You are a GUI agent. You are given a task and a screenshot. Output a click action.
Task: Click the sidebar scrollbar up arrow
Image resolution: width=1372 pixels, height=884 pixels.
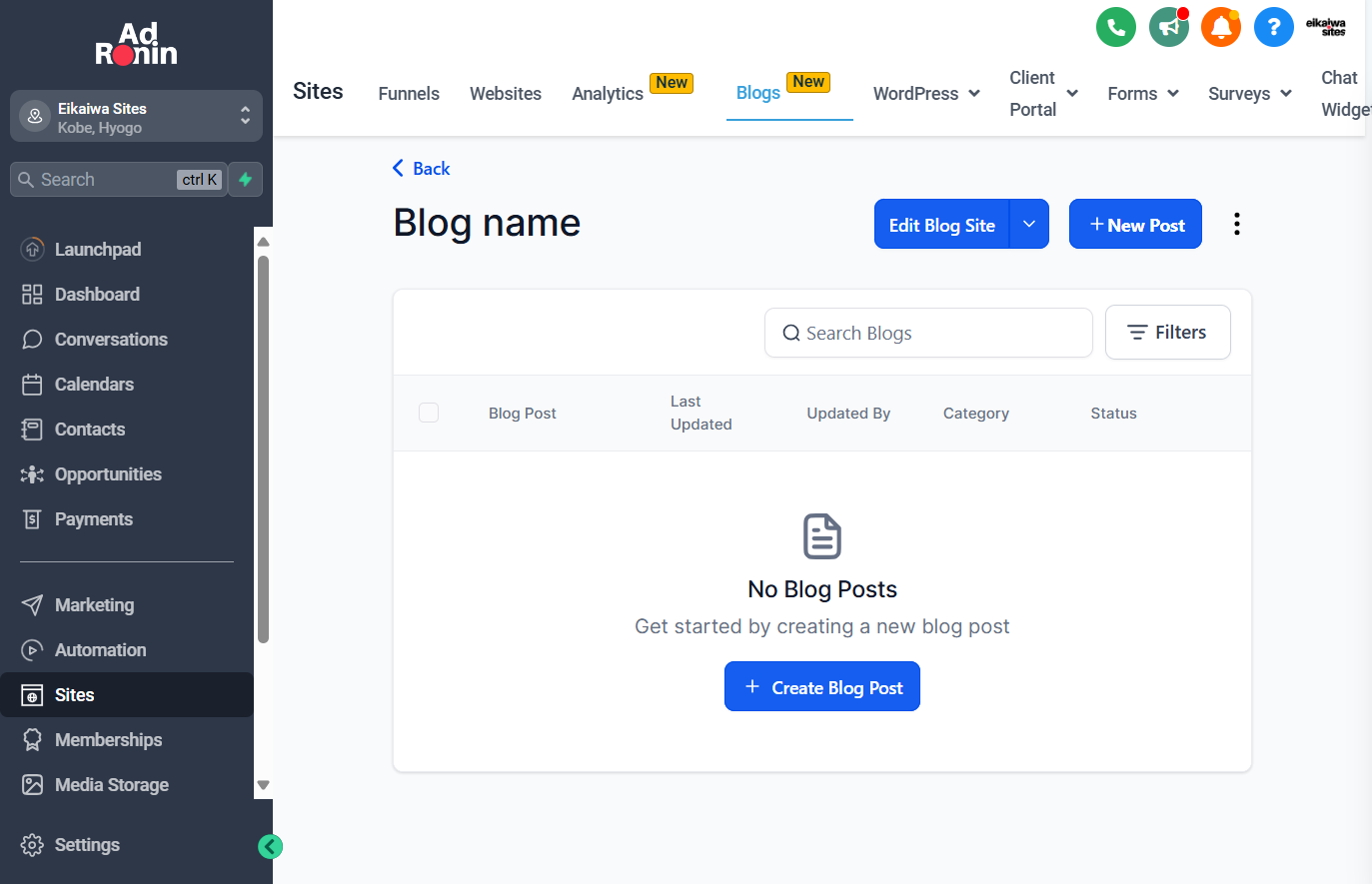[264, 242]
